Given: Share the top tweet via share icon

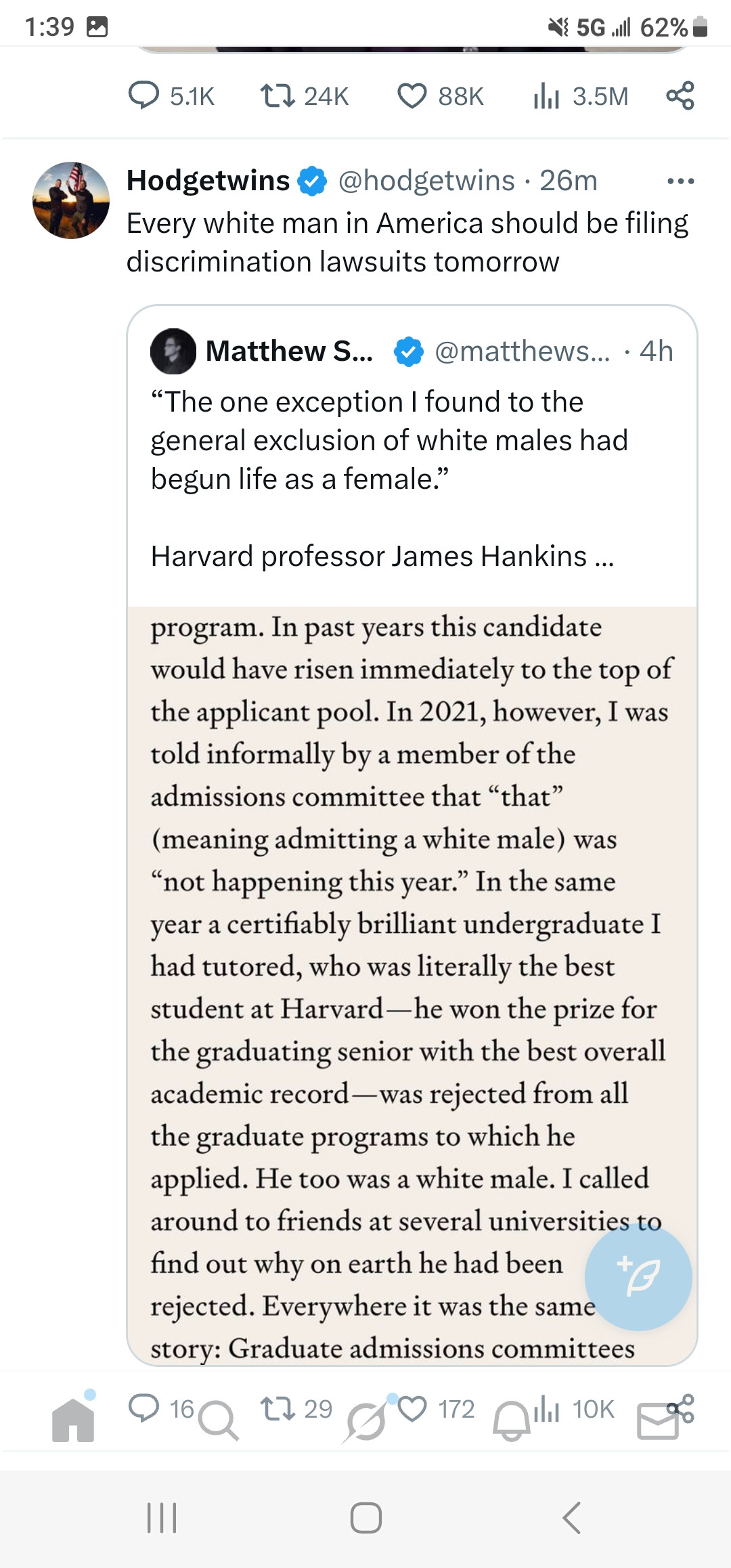Looking at the screenshot, I should pos(680,95).
